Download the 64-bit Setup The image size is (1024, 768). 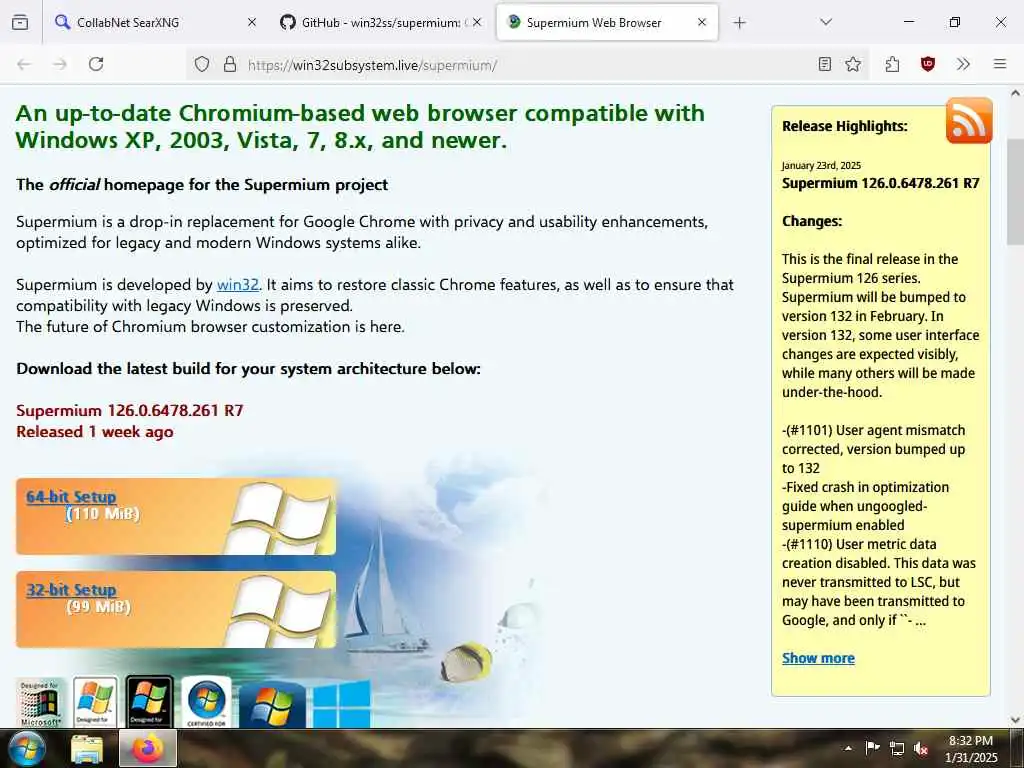[71, 497]
